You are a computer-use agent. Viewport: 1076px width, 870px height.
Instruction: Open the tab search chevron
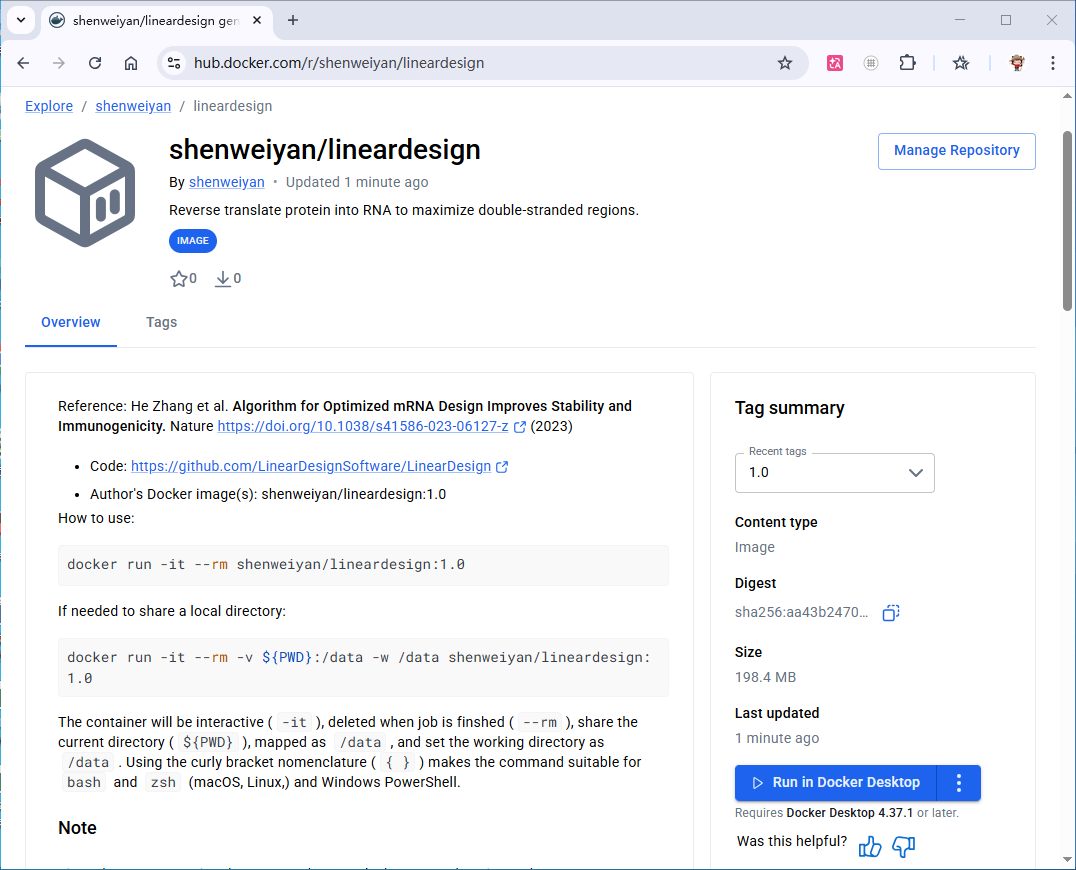coord(20,20)
